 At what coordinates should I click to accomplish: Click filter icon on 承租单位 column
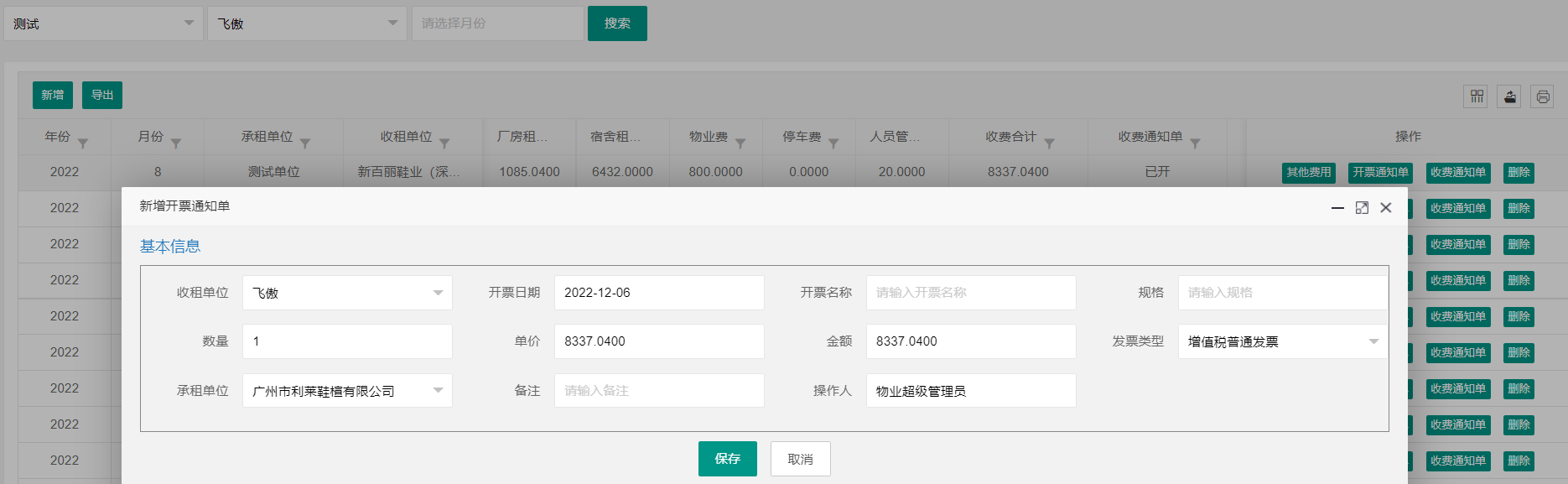click(305, 143)
